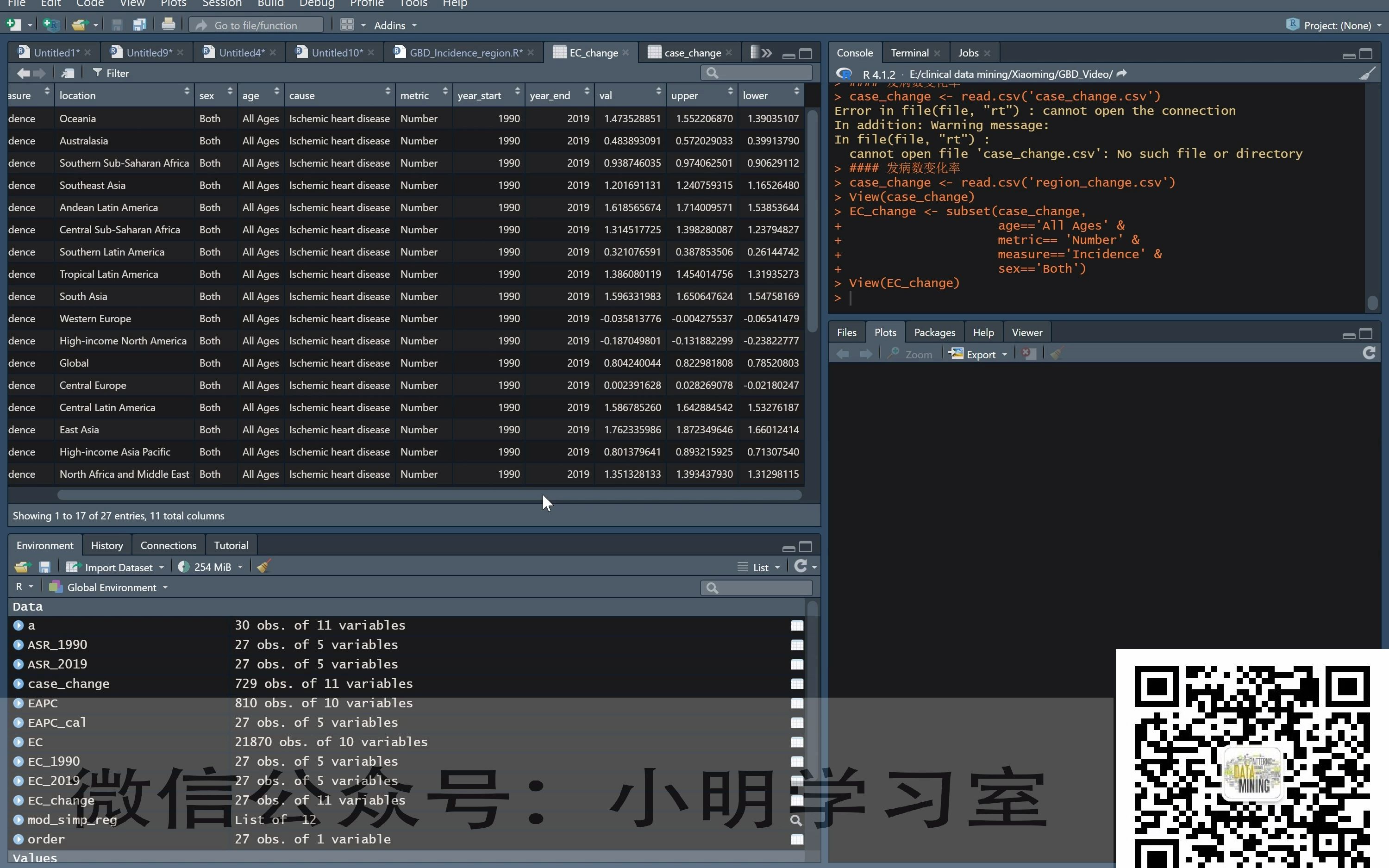Screen dimensions: 1389x868
Task: Open the Project: (None) dropdown
Action: coord(1333,25)
